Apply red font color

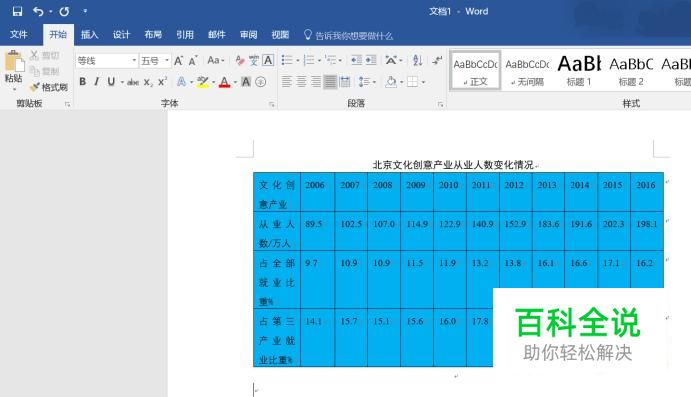224,82
